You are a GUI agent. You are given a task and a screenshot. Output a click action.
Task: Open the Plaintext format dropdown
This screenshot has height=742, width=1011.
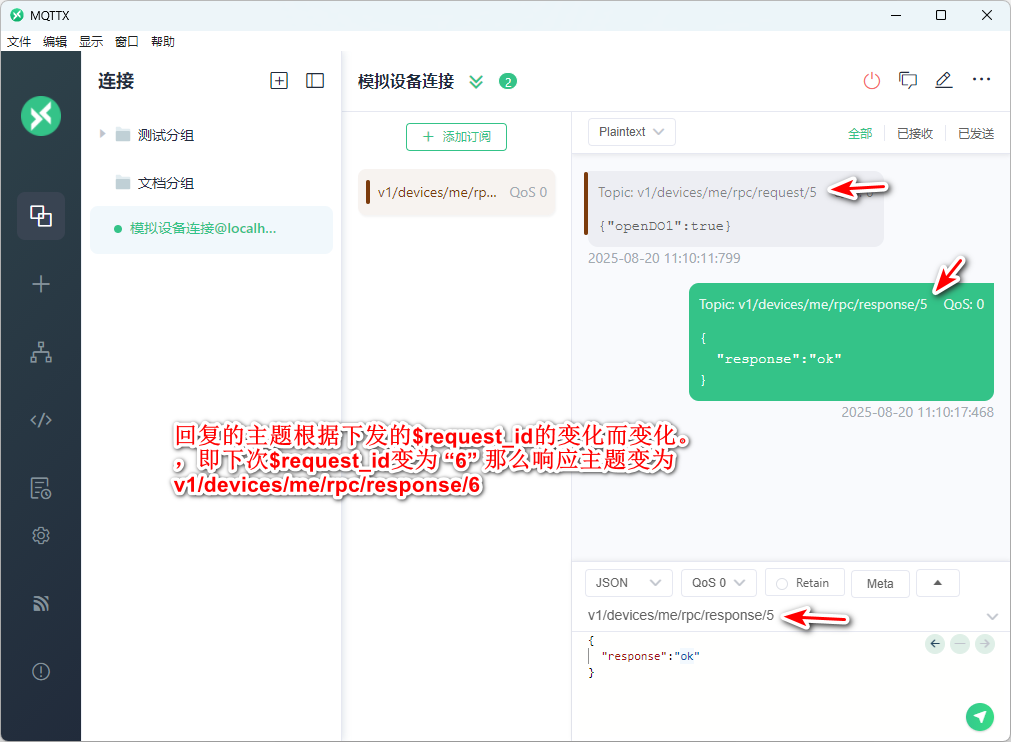tap(631, 132)
